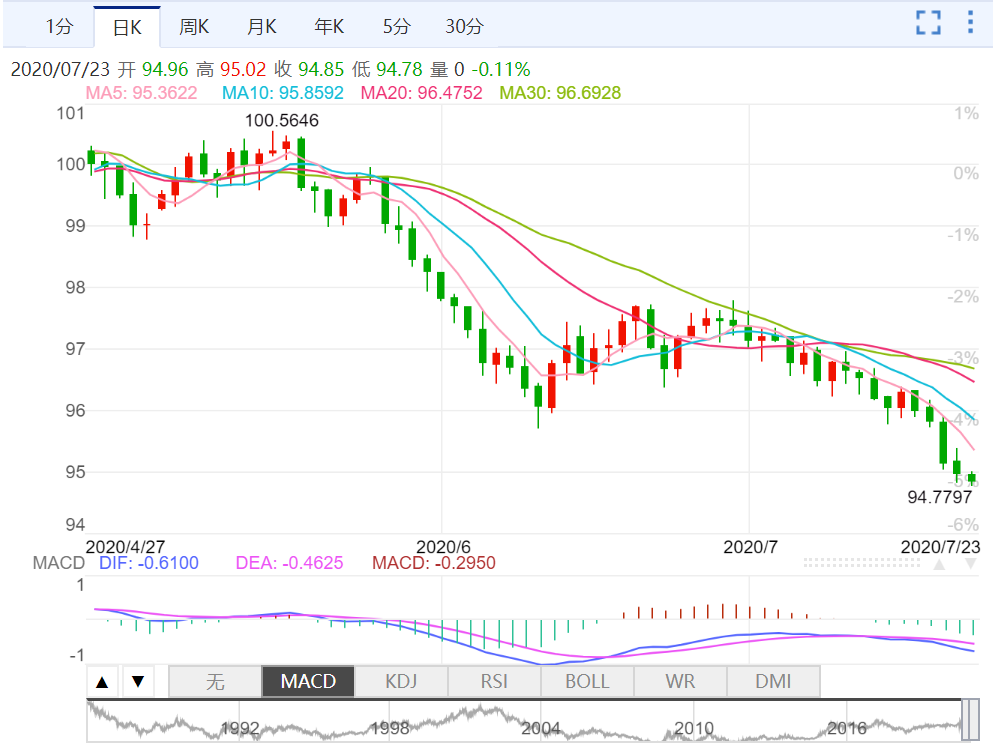The width and height of the screenshot is (996, 754).
Task: Switch indicator to RSI
Action: click(494, 682)
